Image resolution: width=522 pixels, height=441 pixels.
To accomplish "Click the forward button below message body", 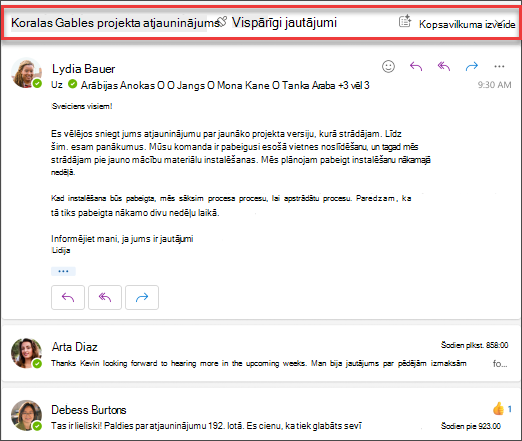I will tap(142, 297).
